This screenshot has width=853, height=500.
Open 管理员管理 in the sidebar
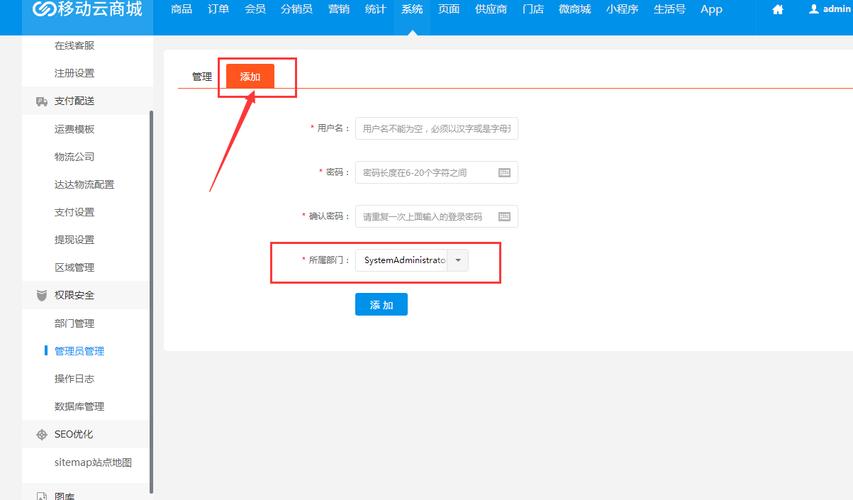(79, 351)
